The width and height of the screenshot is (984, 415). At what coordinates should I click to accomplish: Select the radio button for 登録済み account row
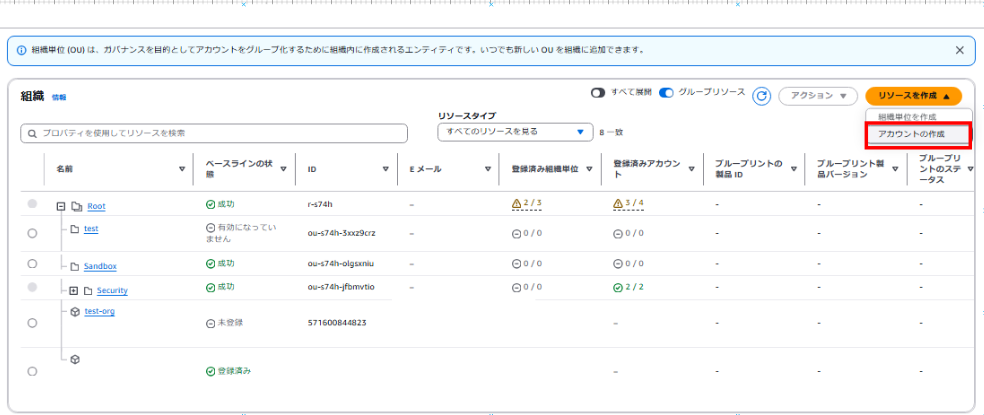pos(32,371)
